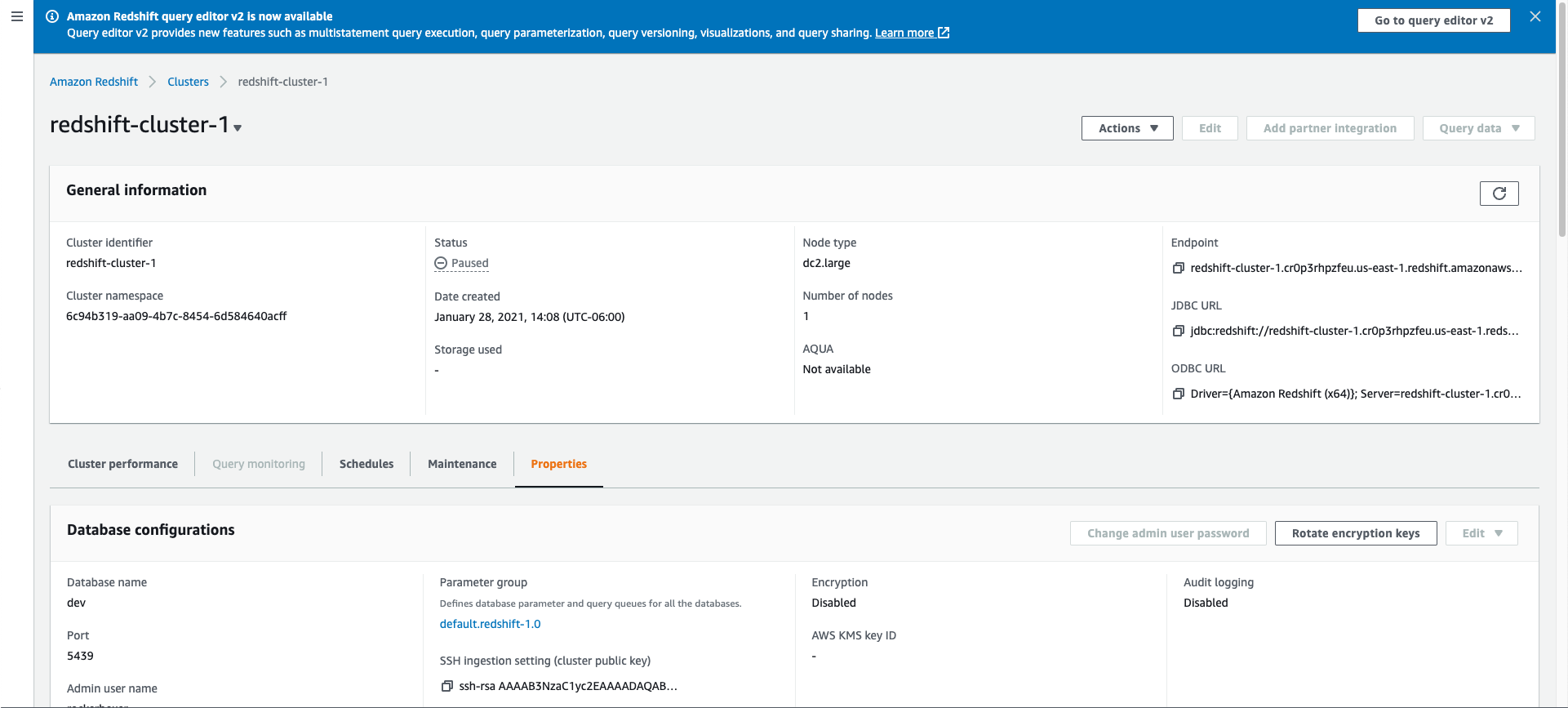Copy the Endpoint value
The image size is (1568, 708).
pyautogui.click(x=1178, y=268)
